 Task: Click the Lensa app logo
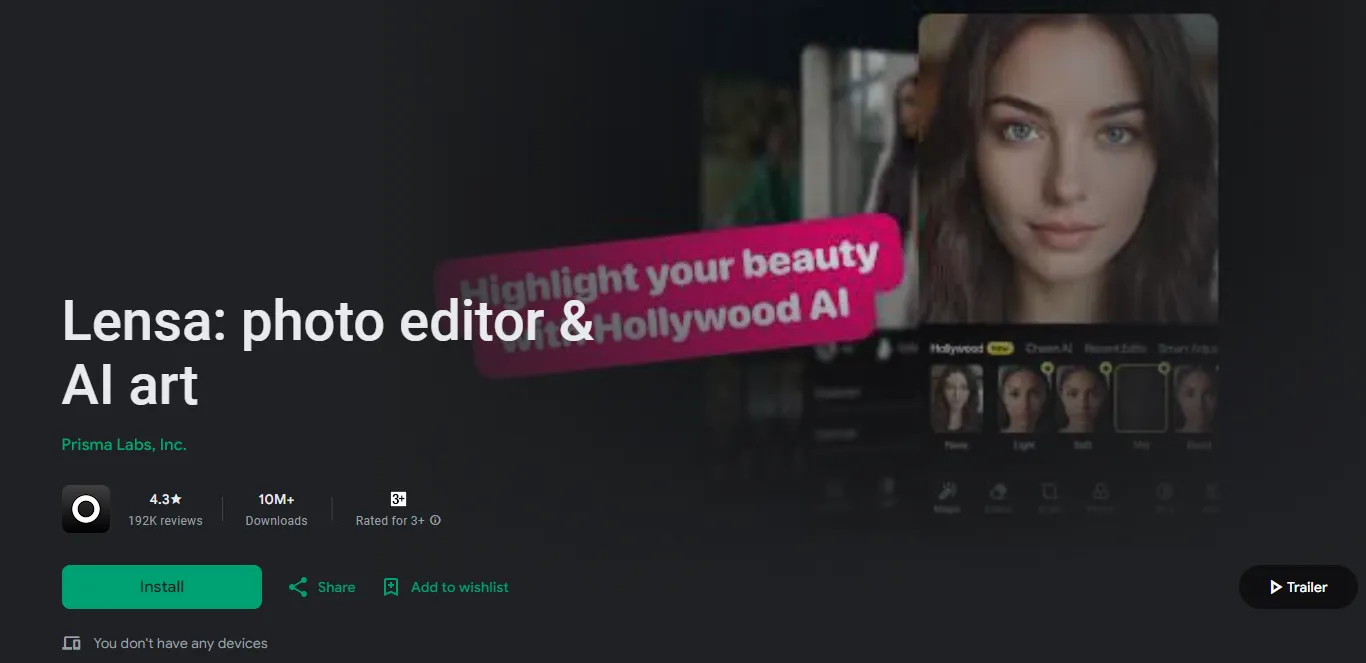[x=86, y=508]
